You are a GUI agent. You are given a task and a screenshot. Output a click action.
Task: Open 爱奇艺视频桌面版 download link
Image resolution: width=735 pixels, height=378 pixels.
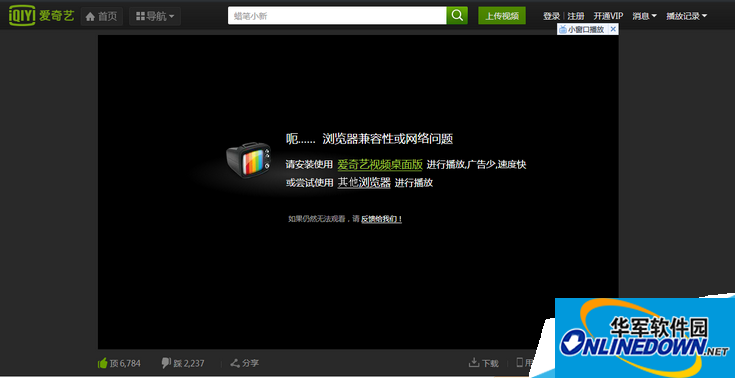tap(380, 165)
